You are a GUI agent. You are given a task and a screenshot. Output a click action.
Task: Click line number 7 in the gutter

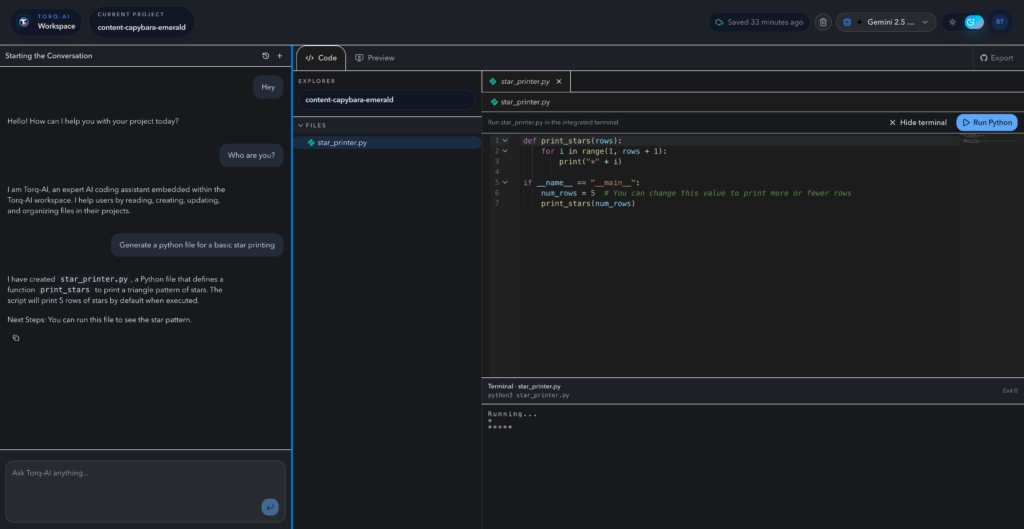click(x=497, y=203)
